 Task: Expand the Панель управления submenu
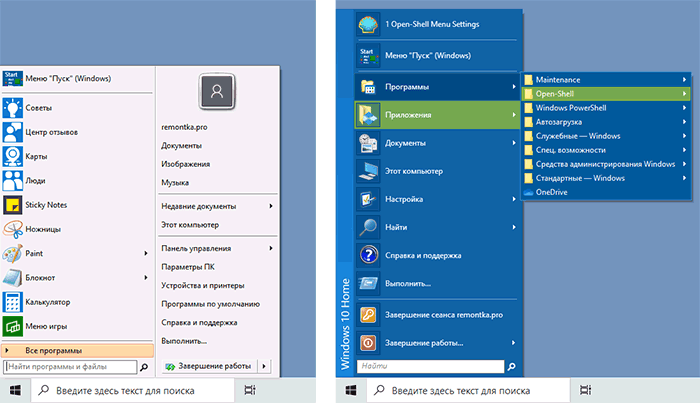click(270, 248)
